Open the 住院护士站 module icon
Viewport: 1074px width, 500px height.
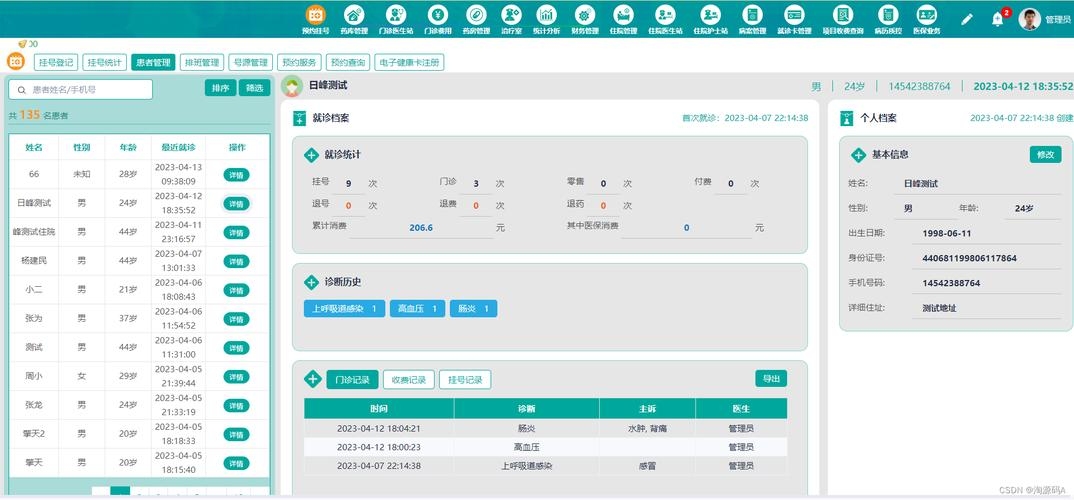(710, 15)
